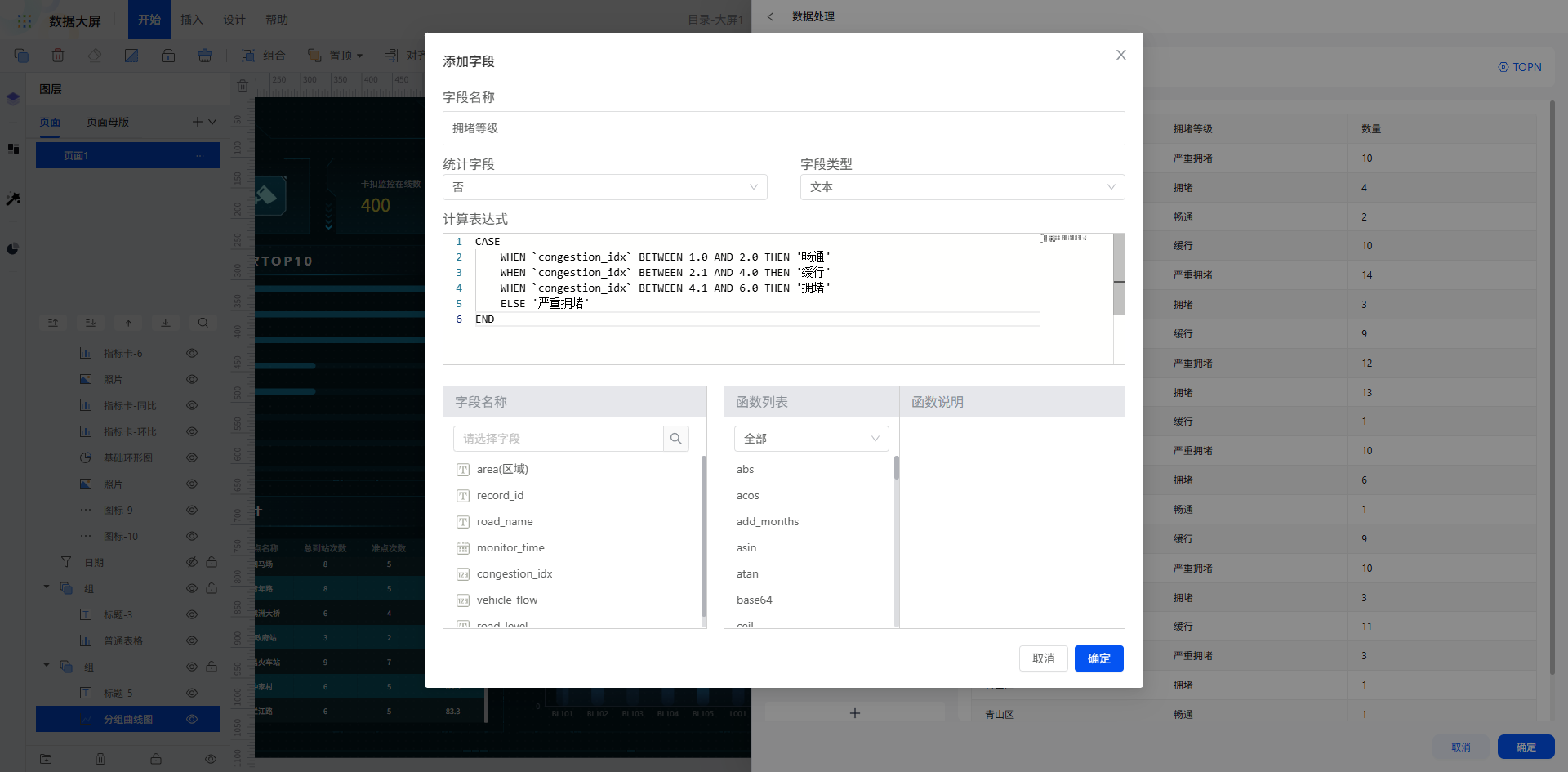This screenshot has height=772, width=1568.
Task: Open the components panel in the left sidebar
Action: tap(13, 149)
